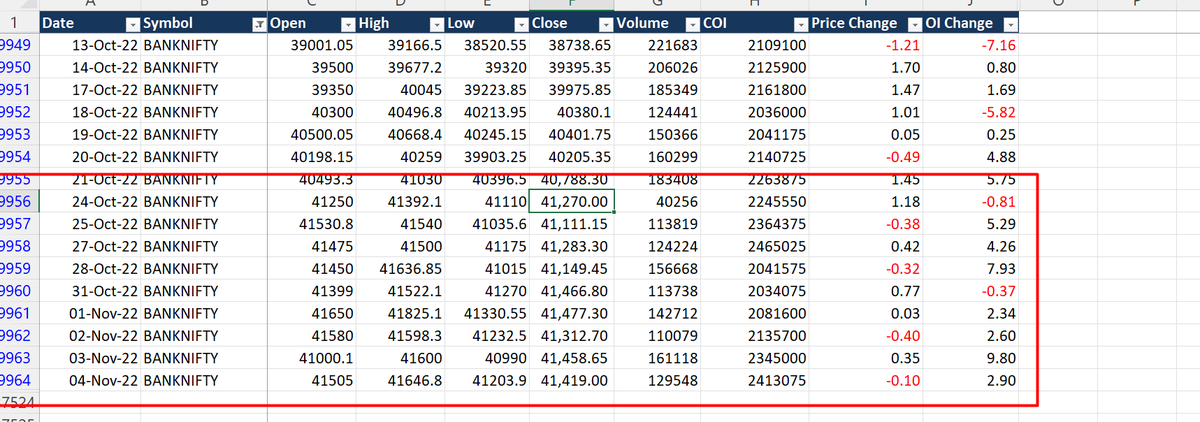Click BANKNIFTY in the 18-Oct-22 row
1200x422 pixels.
click(181, 113)
